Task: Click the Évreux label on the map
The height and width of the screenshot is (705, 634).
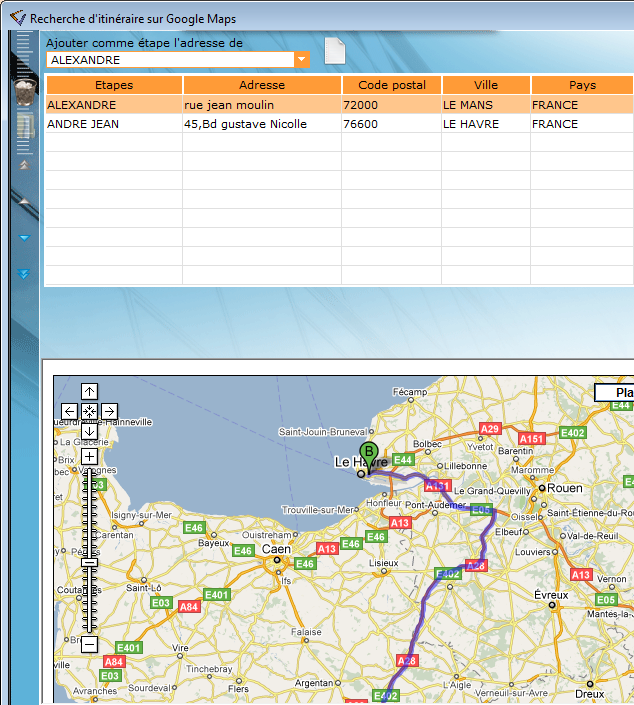Action: 551,595
